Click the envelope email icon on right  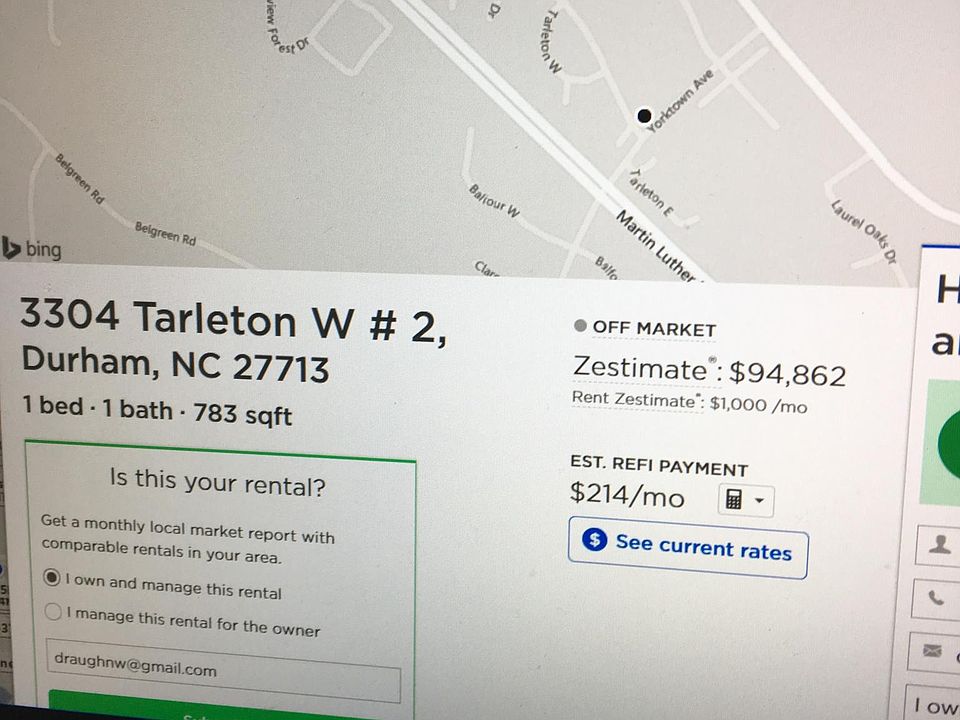(932, 651)
